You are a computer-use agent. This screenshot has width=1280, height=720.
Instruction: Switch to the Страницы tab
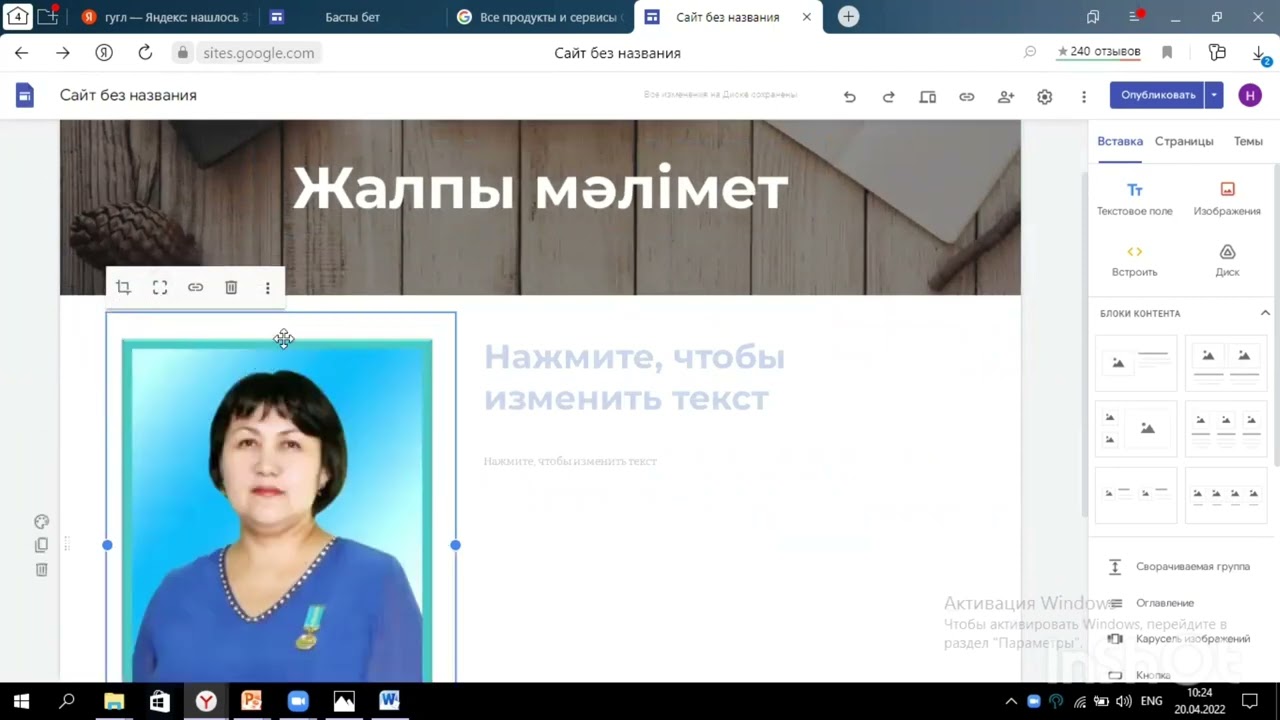click(x=1184, y=142)
